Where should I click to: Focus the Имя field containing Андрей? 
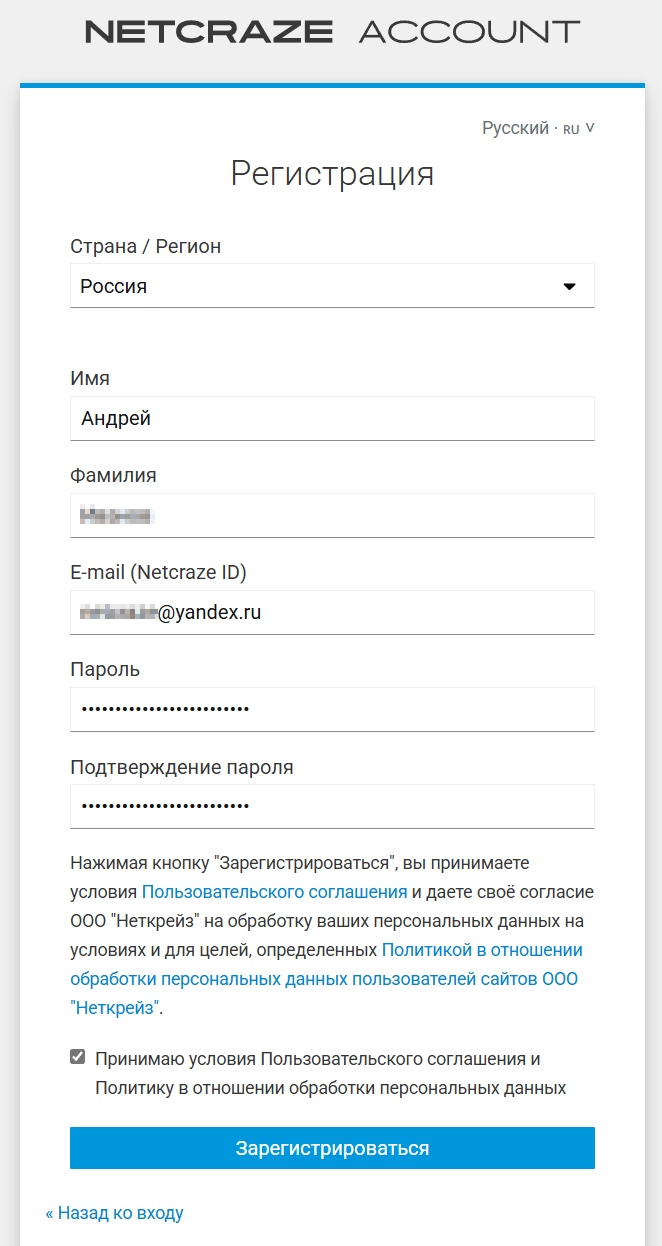[332, 418]
